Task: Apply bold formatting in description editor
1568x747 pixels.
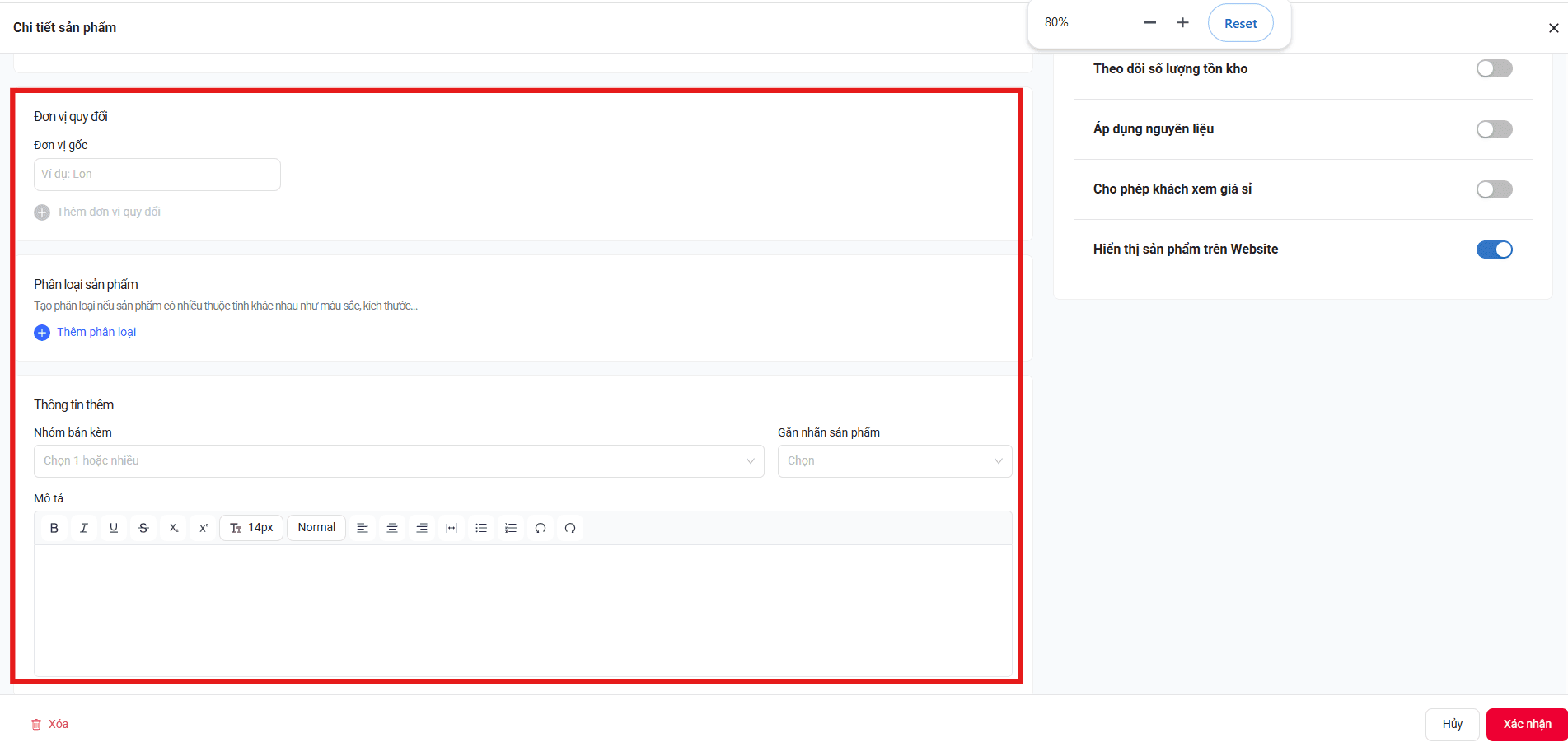Action: point(54,528)
